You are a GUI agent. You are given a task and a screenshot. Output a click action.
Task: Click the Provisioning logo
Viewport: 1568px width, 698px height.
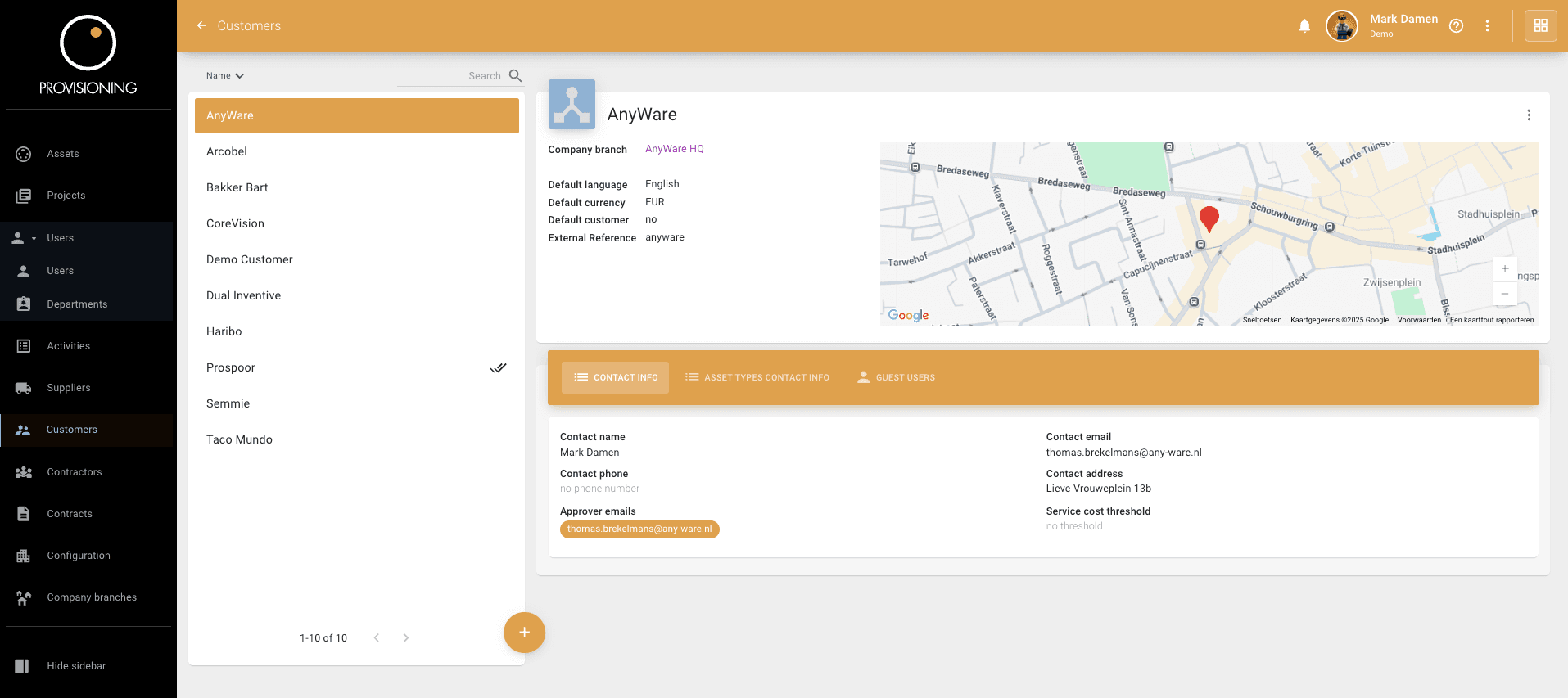click(x=88, y=56)
